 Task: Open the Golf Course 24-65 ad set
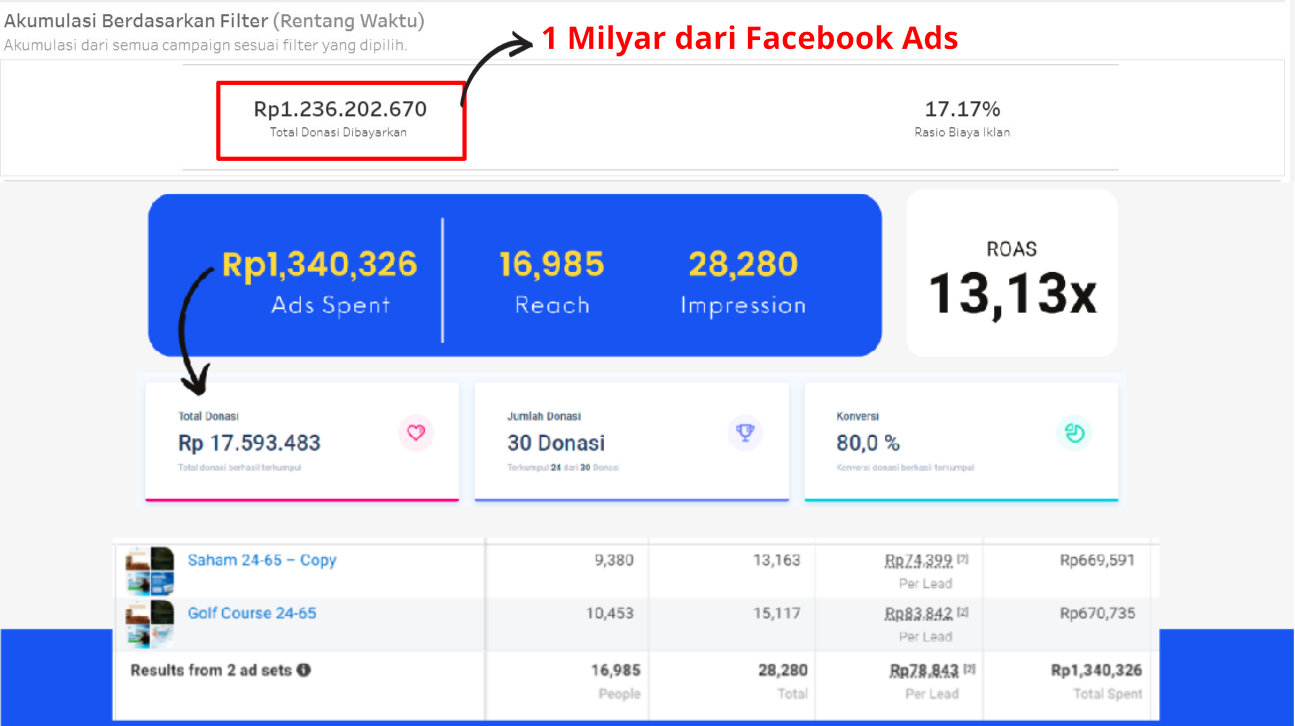tap(251, 613)
